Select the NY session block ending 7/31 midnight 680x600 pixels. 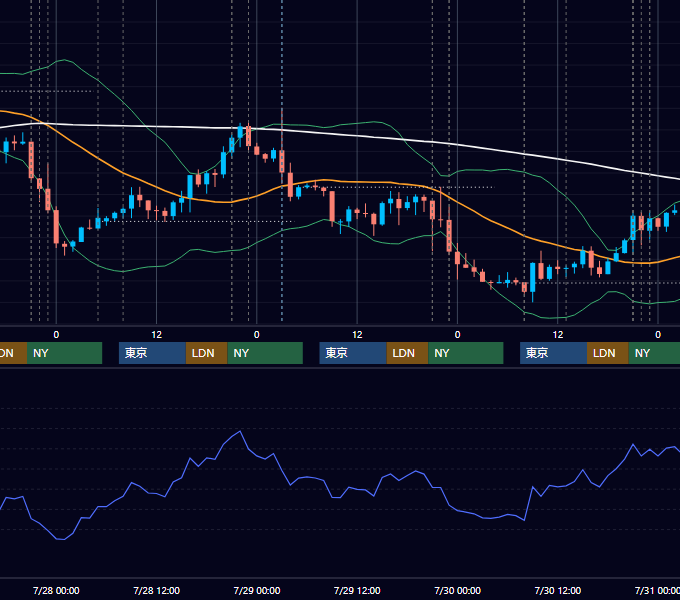(x=654, y=353)
